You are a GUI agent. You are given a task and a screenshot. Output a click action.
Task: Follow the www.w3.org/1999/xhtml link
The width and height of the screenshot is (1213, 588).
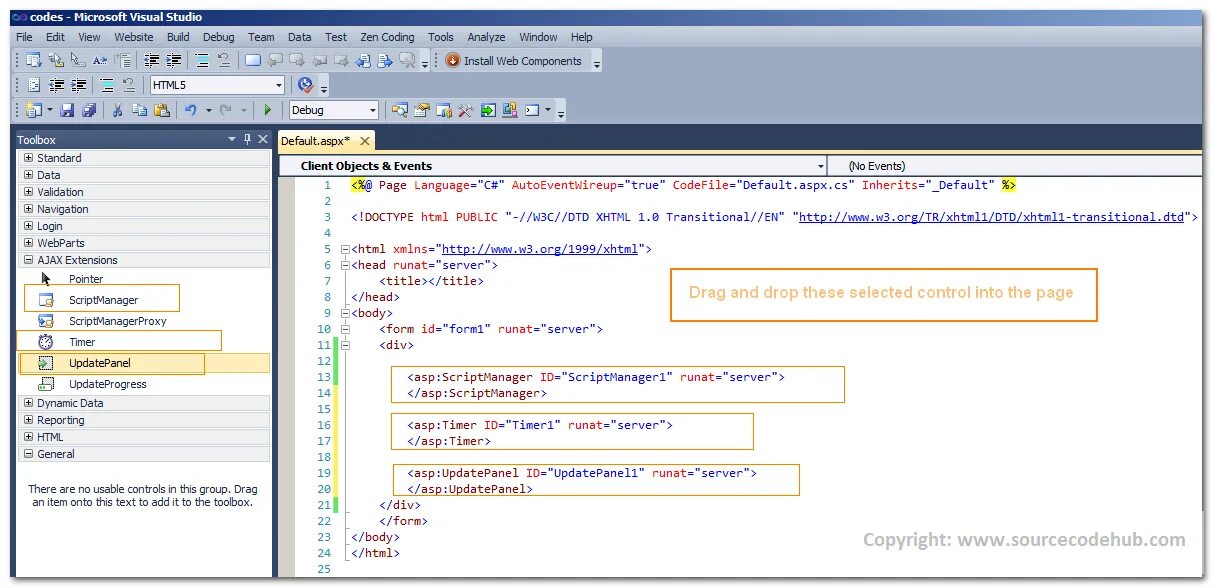tap(540, 249)
